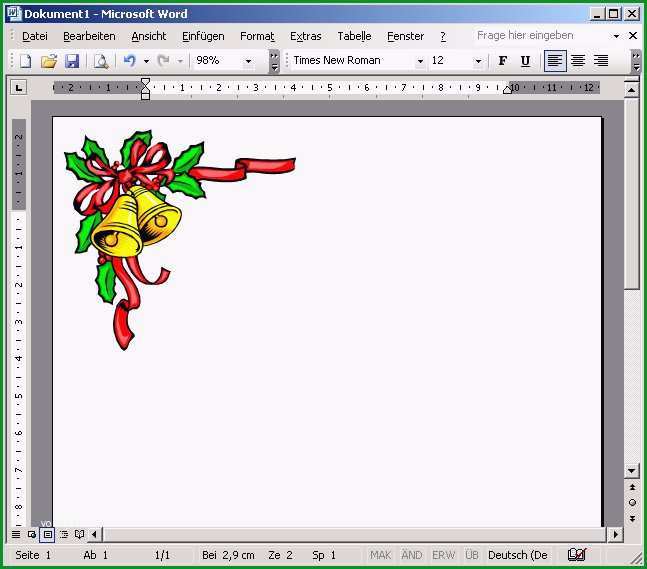Toggle underline formatting (U button)
Screen dimensions: 647x569
(525, 61)
